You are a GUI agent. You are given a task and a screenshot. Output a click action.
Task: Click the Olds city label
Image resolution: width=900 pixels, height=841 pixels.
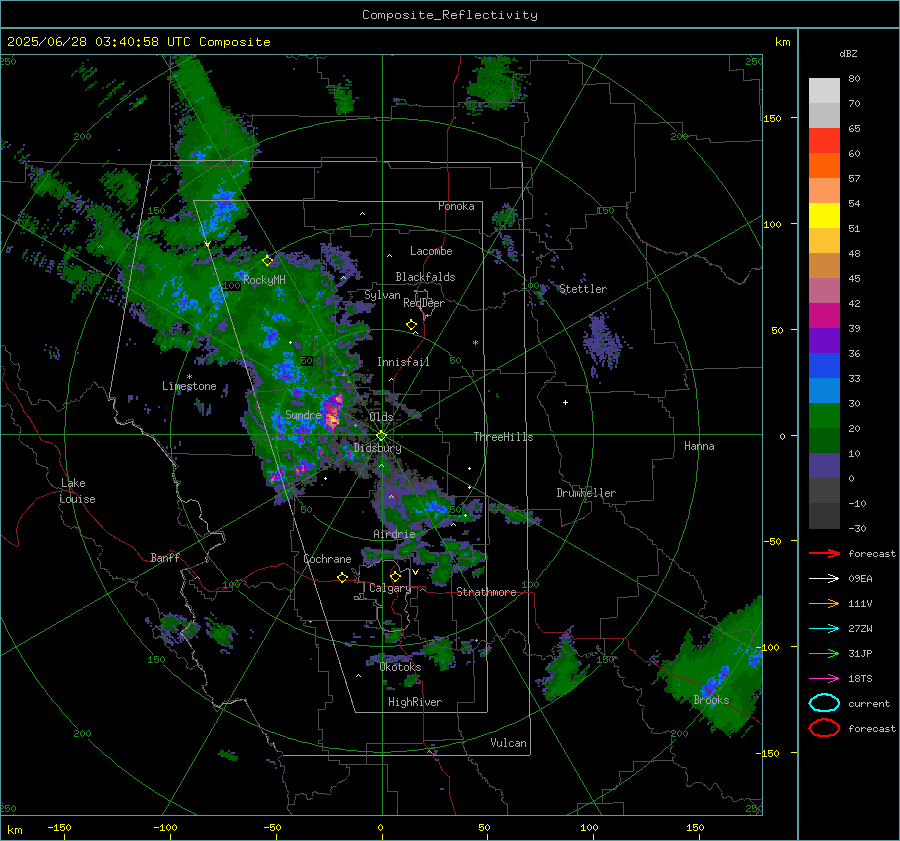pyautogui.click(x=381, y=417)
